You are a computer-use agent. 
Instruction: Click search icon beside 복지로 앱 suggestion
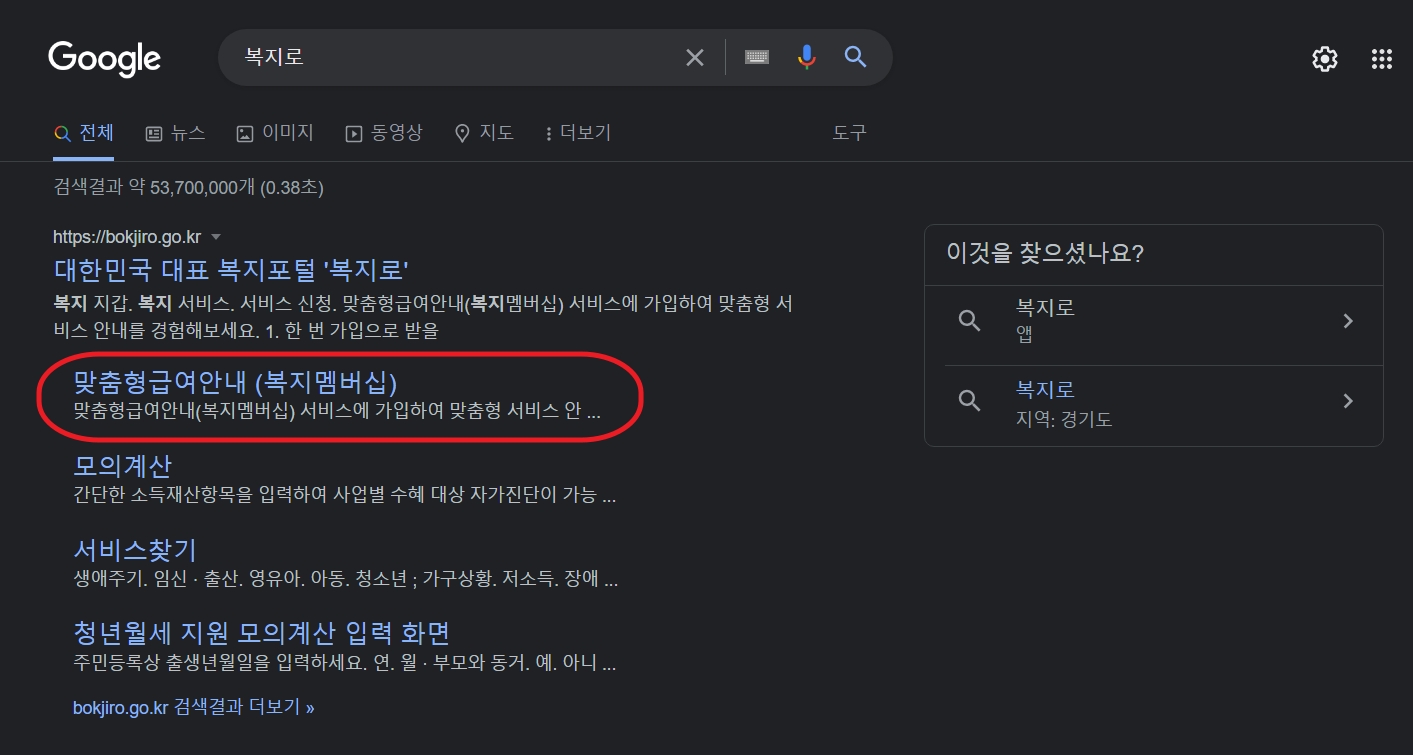(969, 321)
